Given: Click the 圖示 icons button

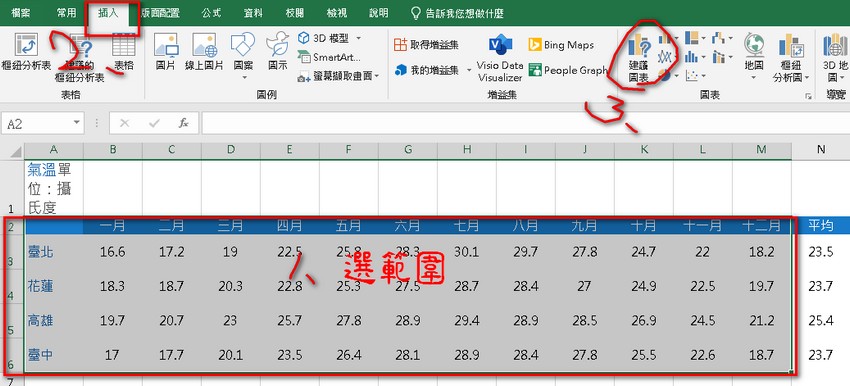Looking at the screenshot, I should 278,53.
